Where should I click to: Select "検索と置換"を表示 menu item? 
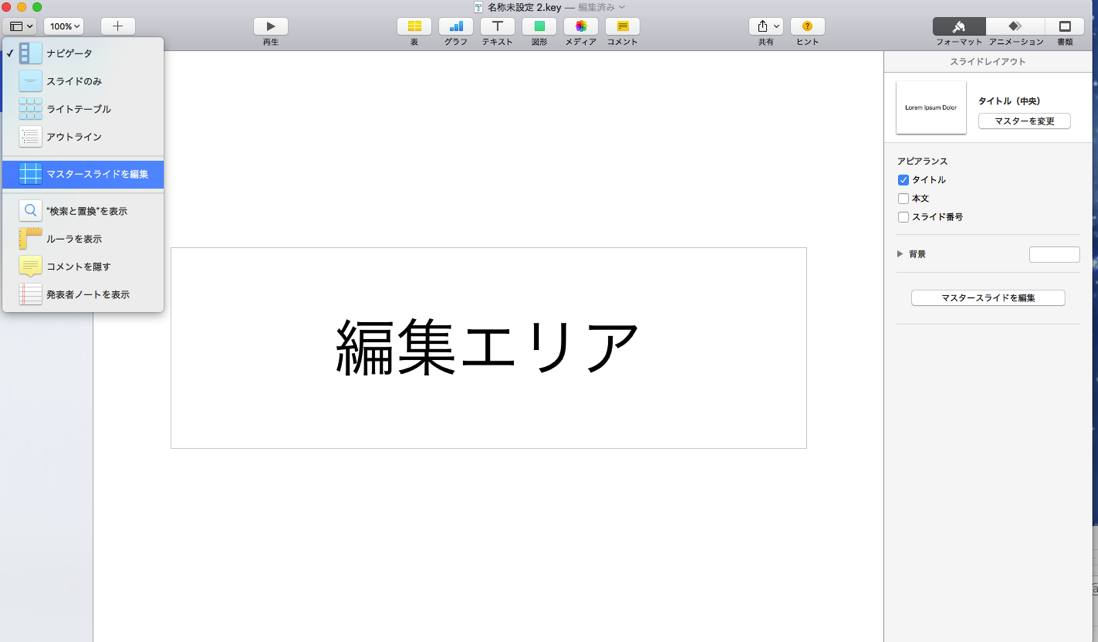coord(83,211)
